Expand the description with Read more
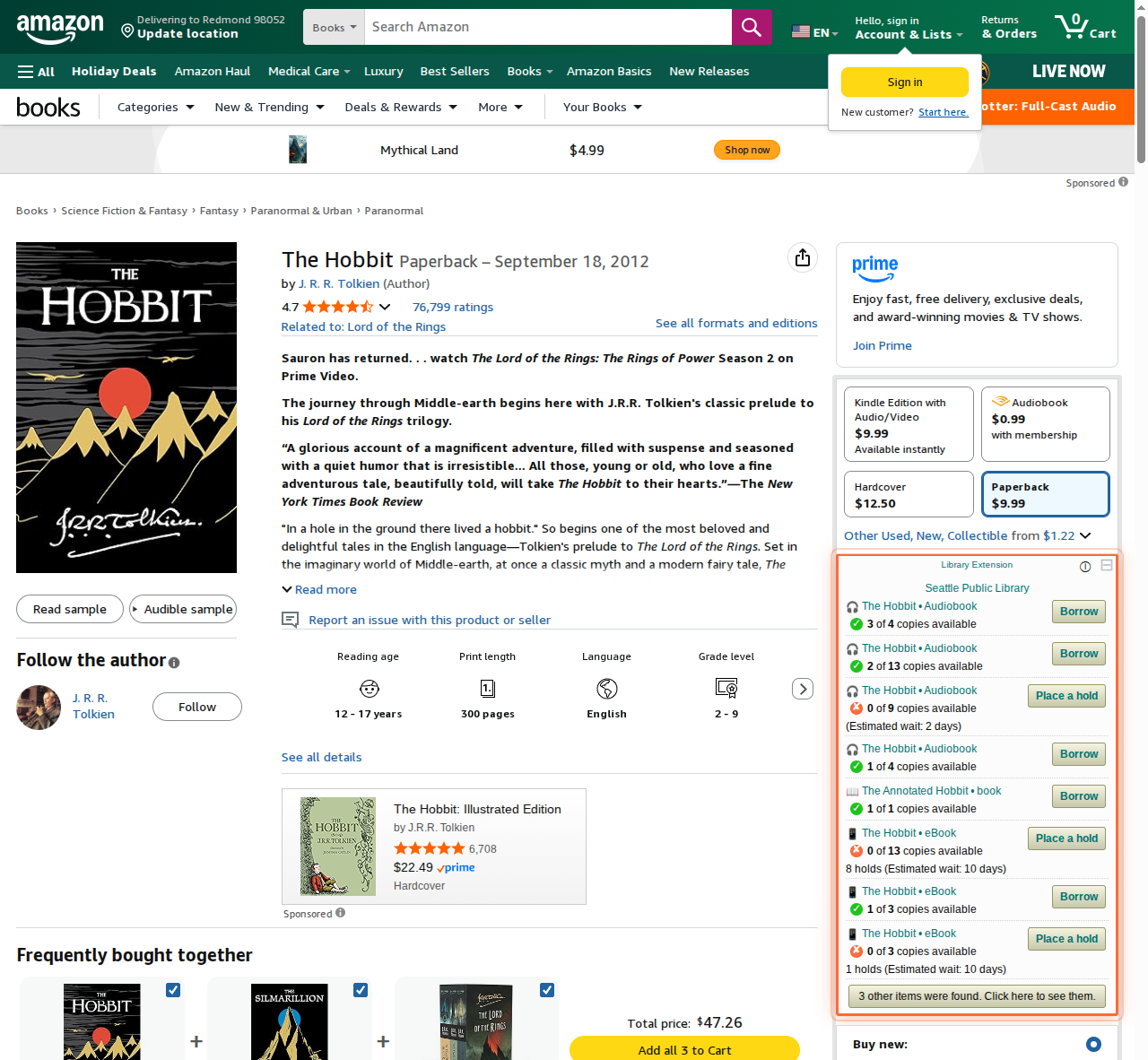This screenshot has height=1060, width=1148. pyautogui.click(x=319, y=589)
